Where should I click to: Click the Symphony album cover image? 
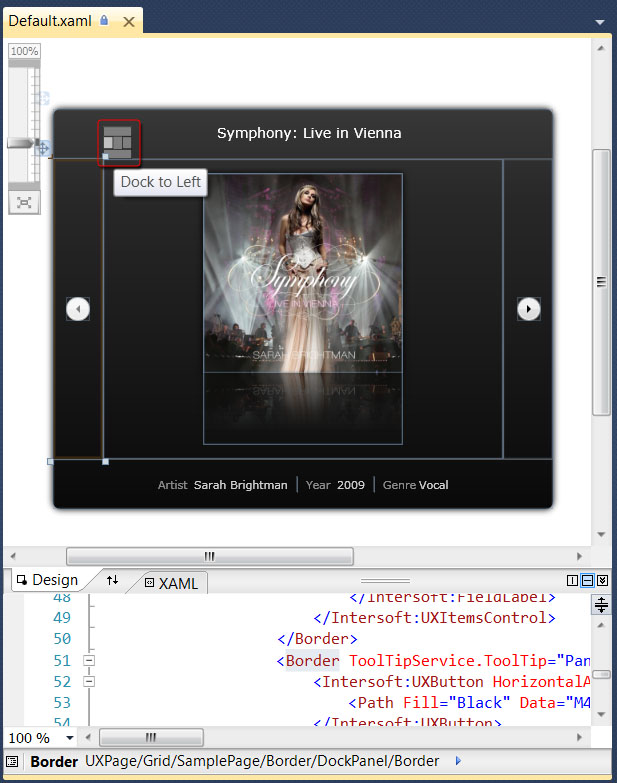tap(303, 272)
